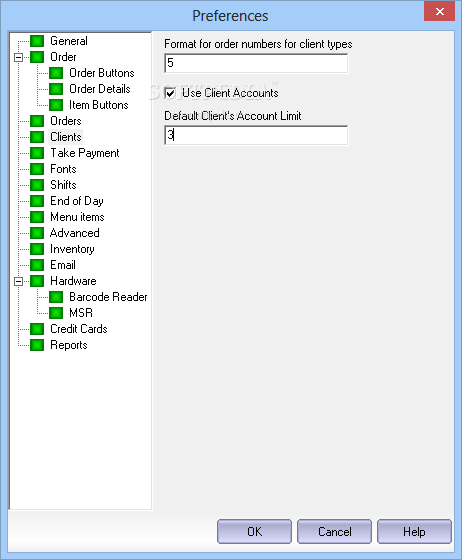The height and width of the screenshot is (560, 462).
Task: Click the green icon beside Item Buttons
Action: (x=56, y=105)
